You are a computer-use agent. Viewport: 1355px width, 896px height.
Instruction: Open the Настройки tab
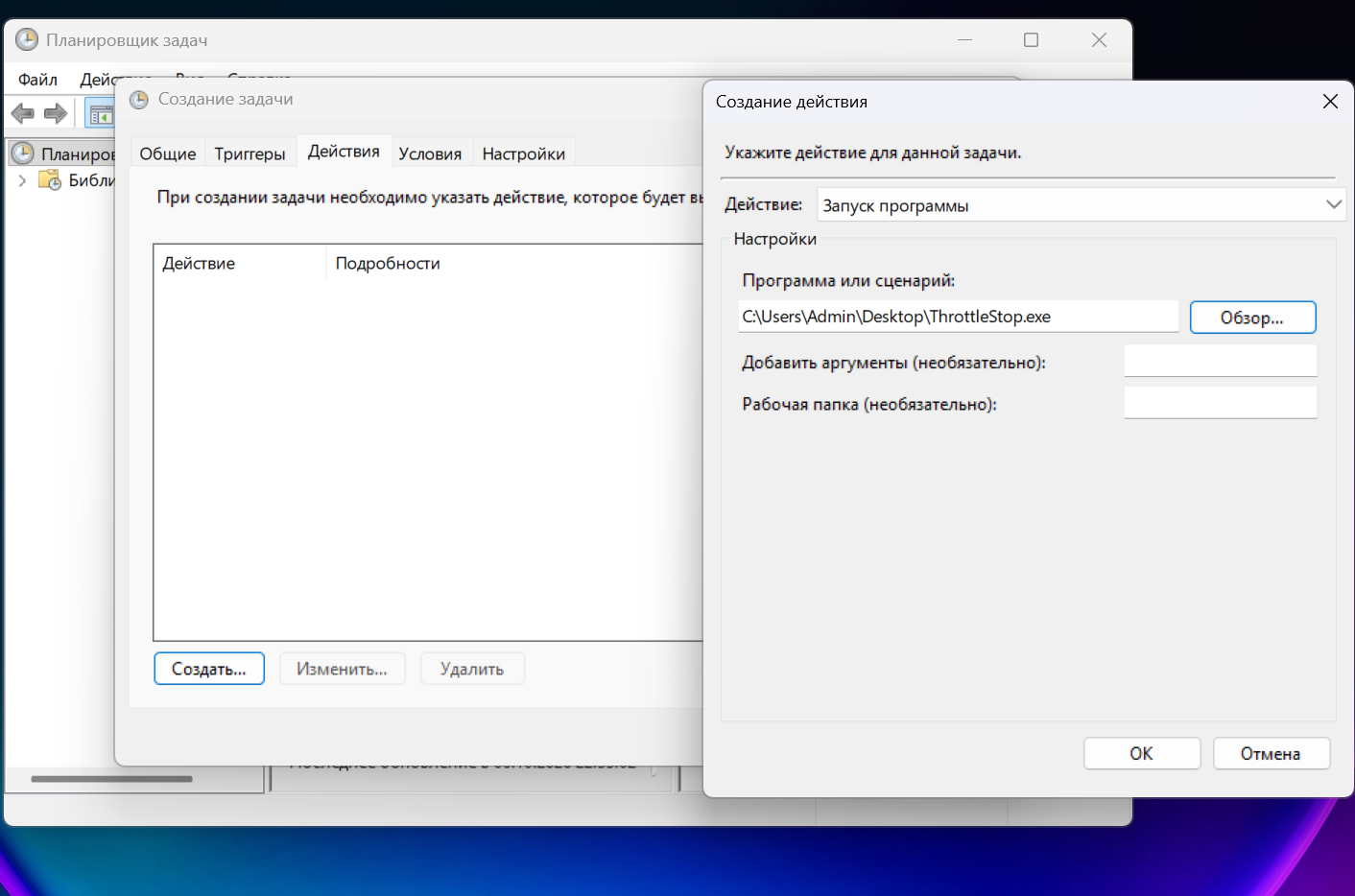(x=524, y=153)
